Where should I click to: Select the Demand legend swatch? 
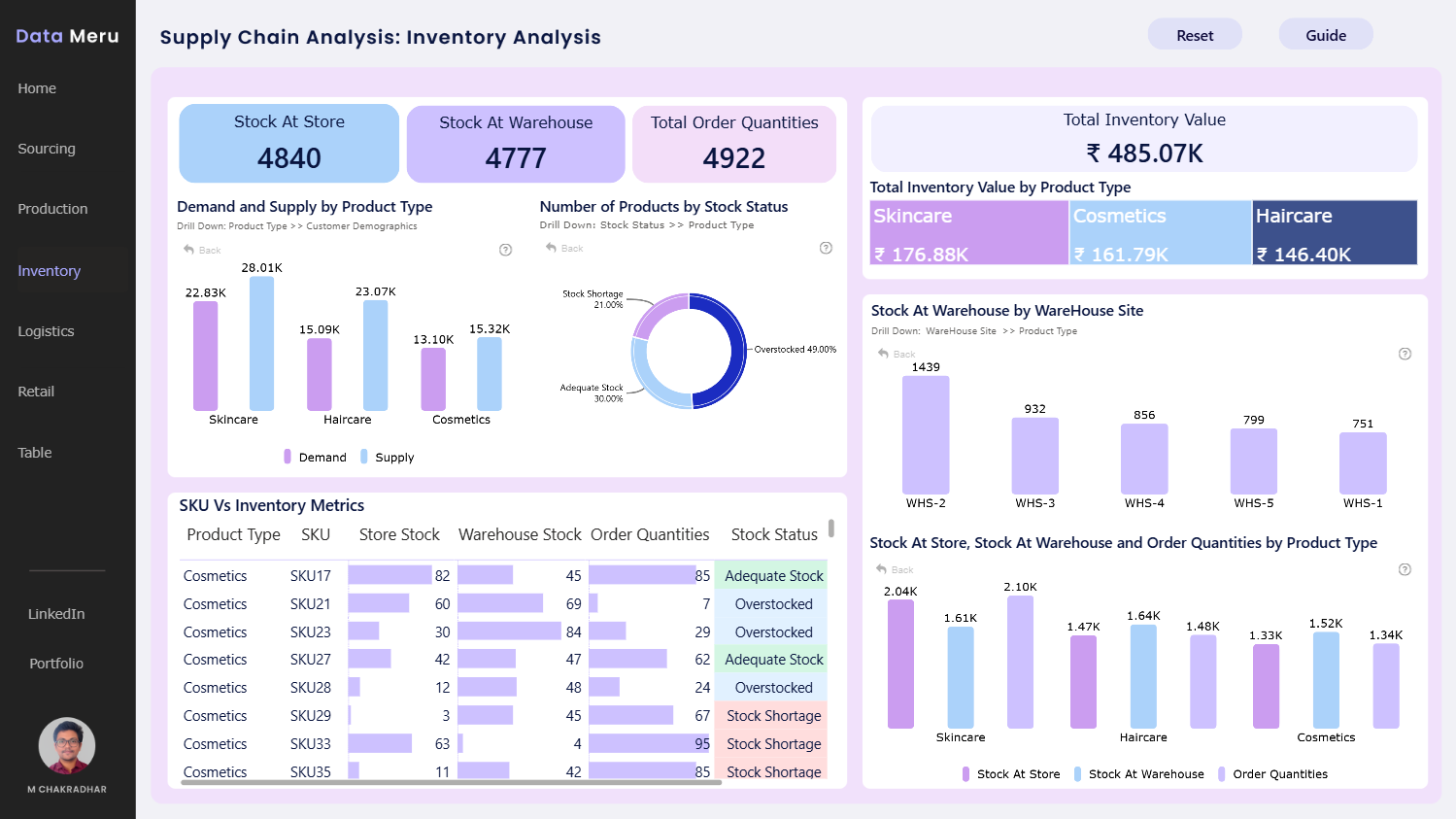click(288, 457)
